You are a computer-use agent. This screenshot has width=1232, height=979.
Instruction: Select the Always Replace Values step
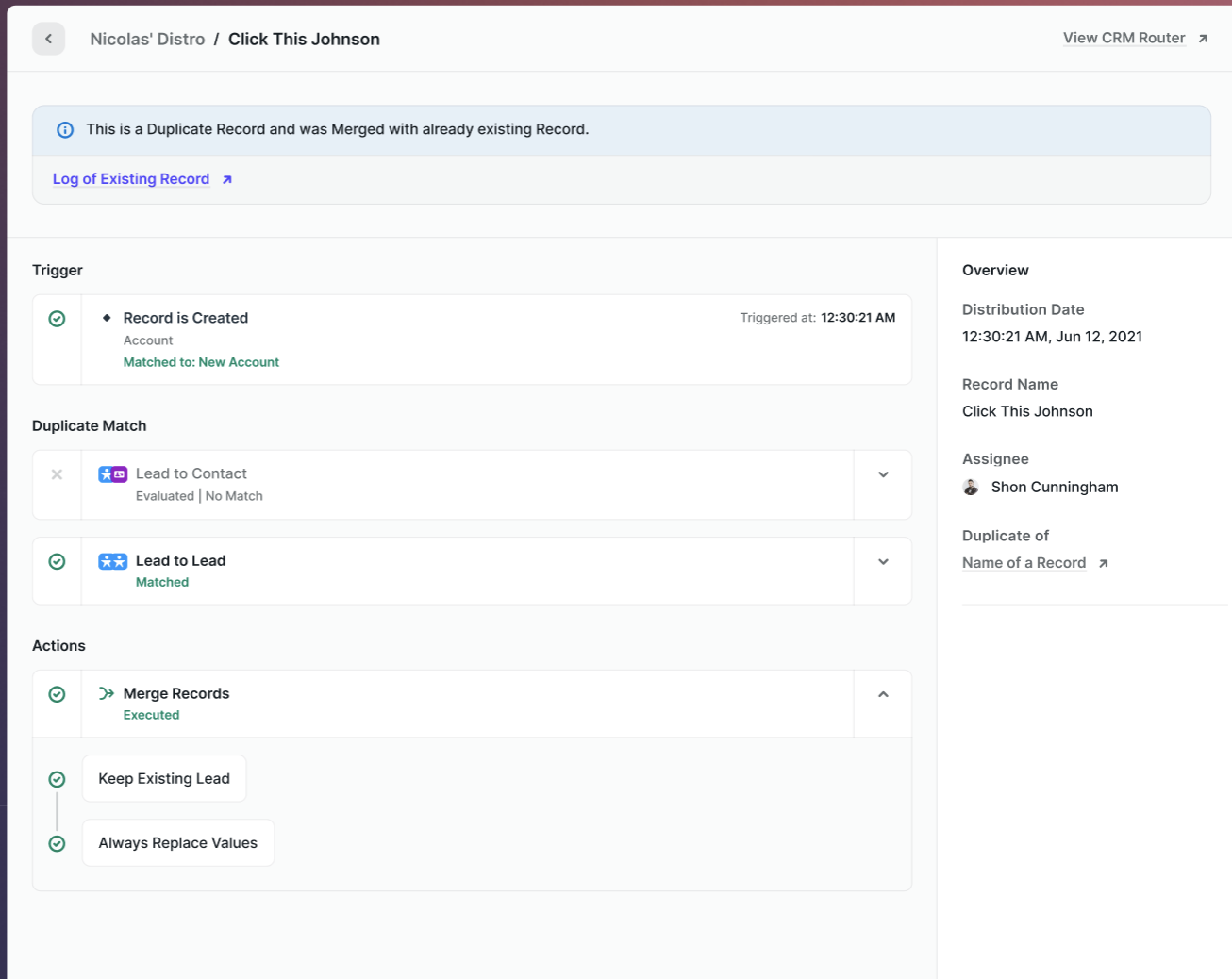tap(177, 843)
